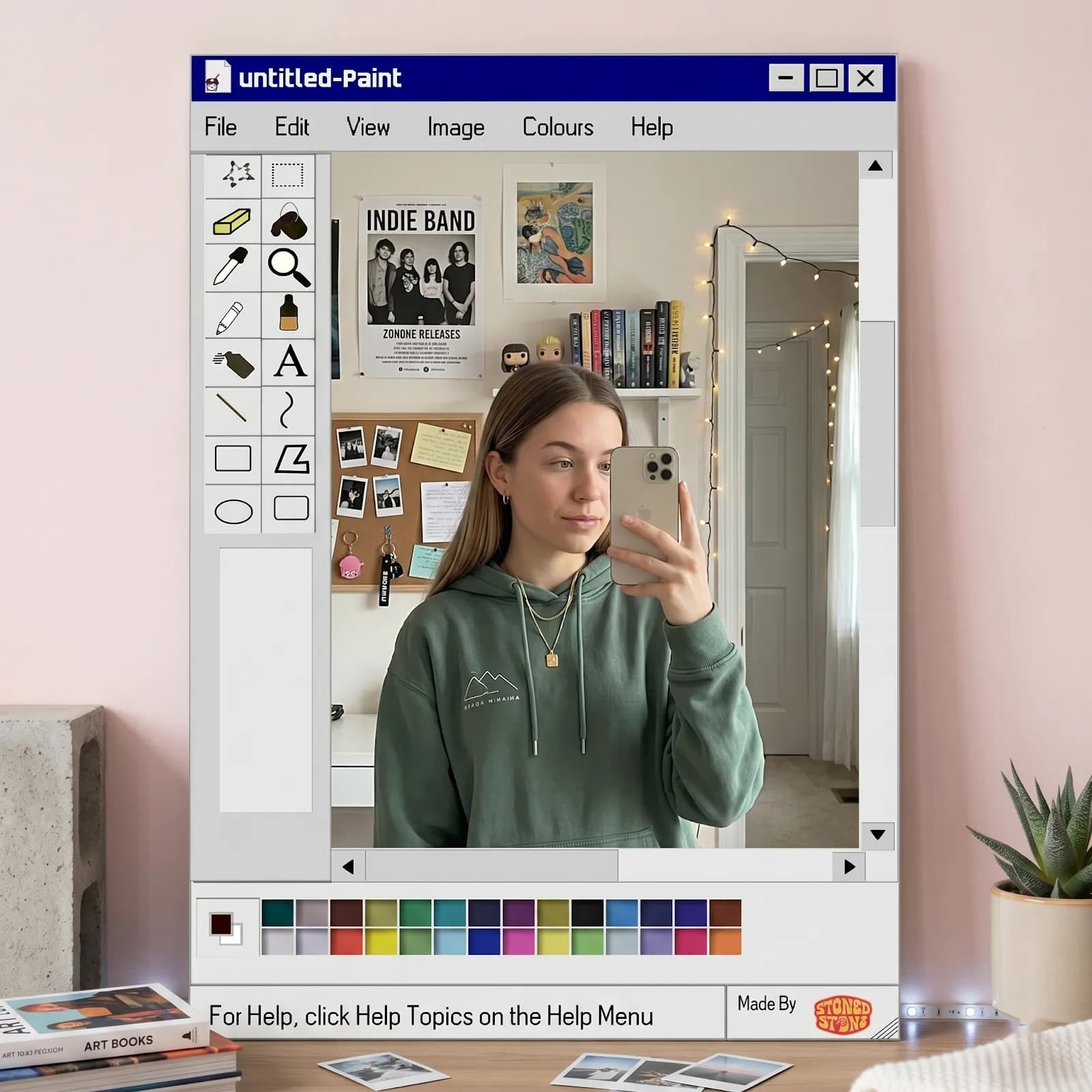Select the Magnifier tool
Image resolution: width=1092 pixels, height=1092 pixels.
point(288,268)
